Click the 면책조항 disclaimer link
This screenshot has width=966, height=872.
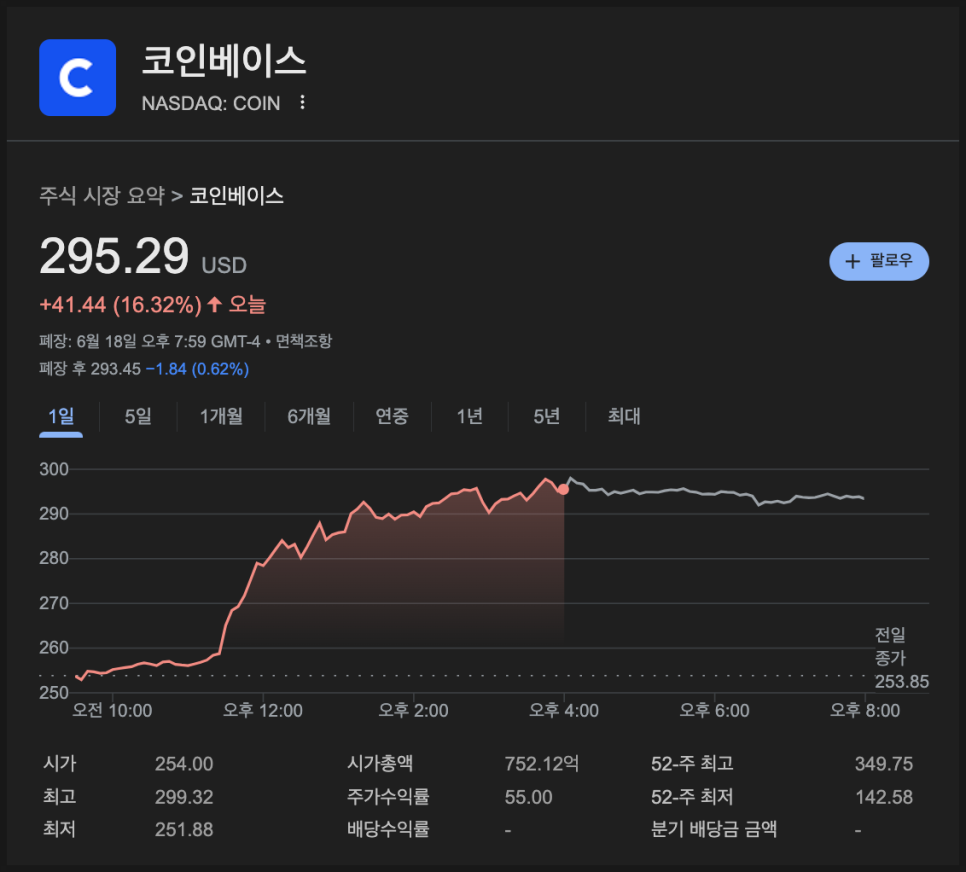(304, 341)
